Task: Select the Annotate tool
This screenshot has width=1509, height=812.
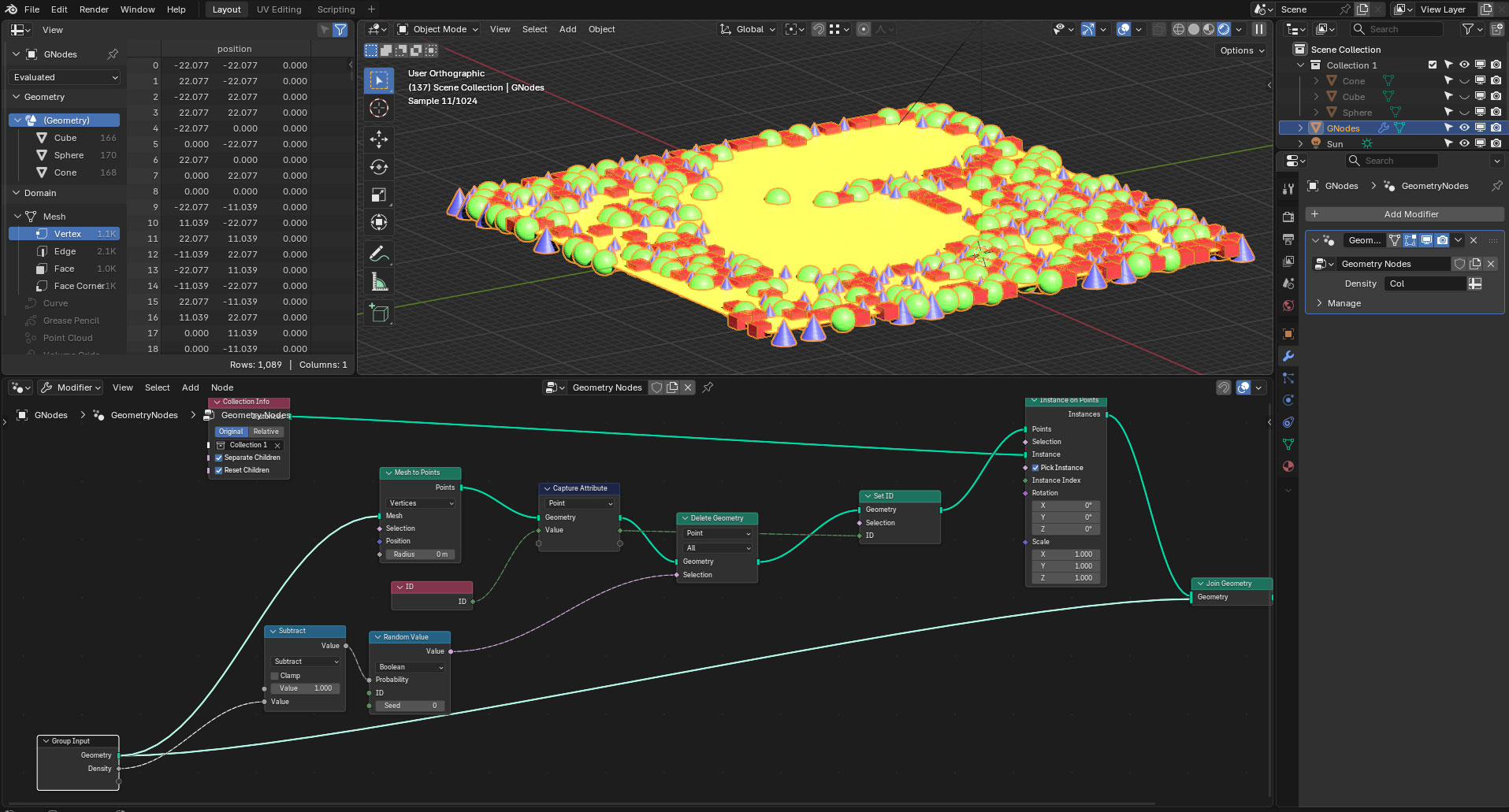Action: (379, 254)
